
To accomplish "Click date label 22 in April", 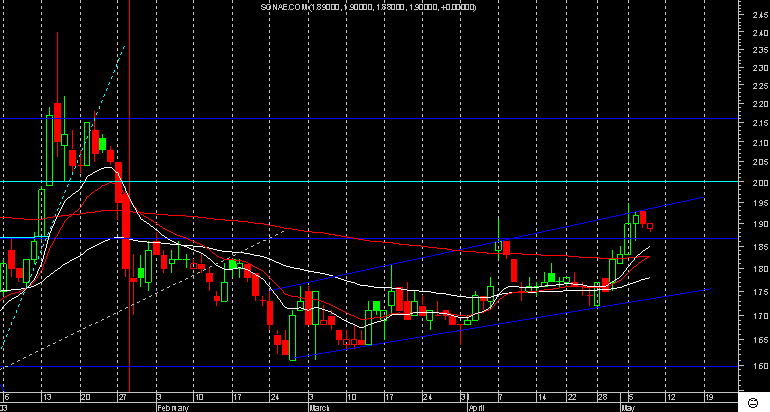I will click(572, 397).
